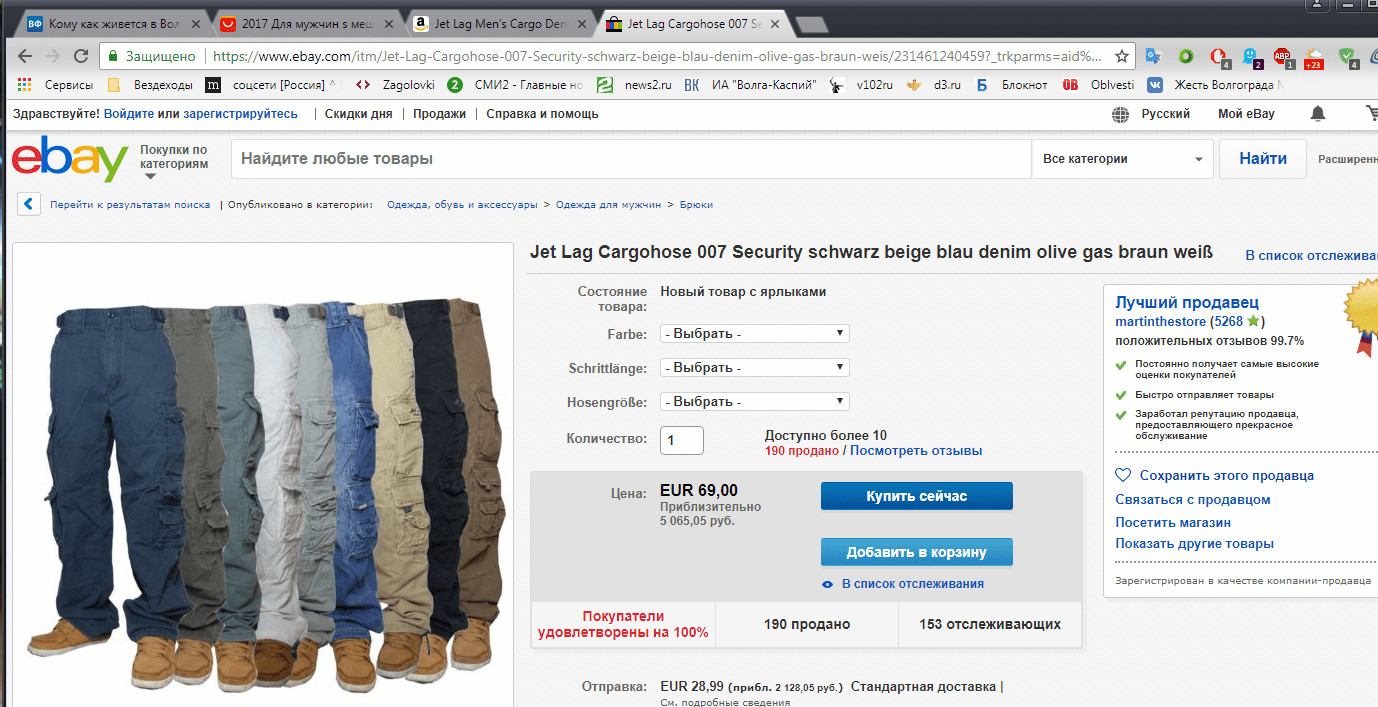The image size is (1378, 707).
Task: Open the ИА Волга-Каспий bookmark
Action: pyautogui.click(x=750, y=85)
